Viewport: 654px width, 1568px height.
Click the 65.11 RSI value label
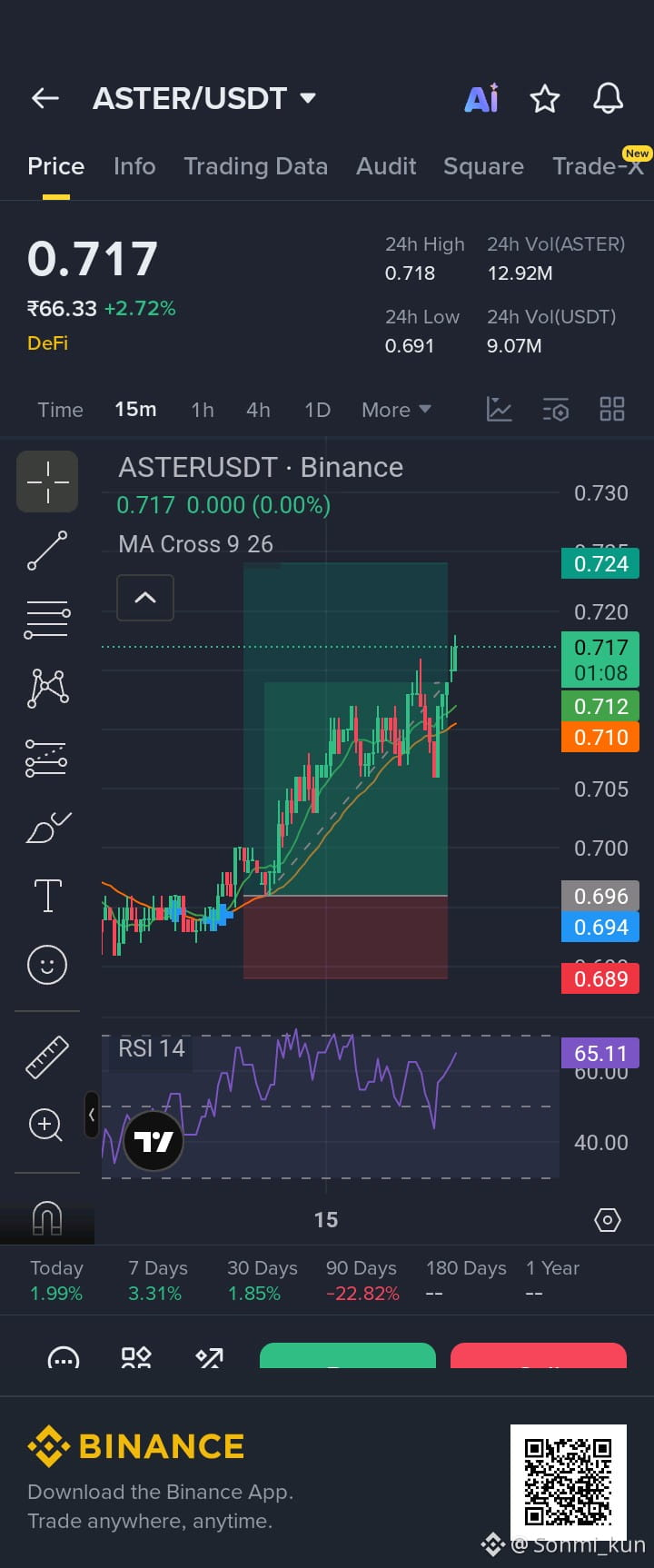600,1053
